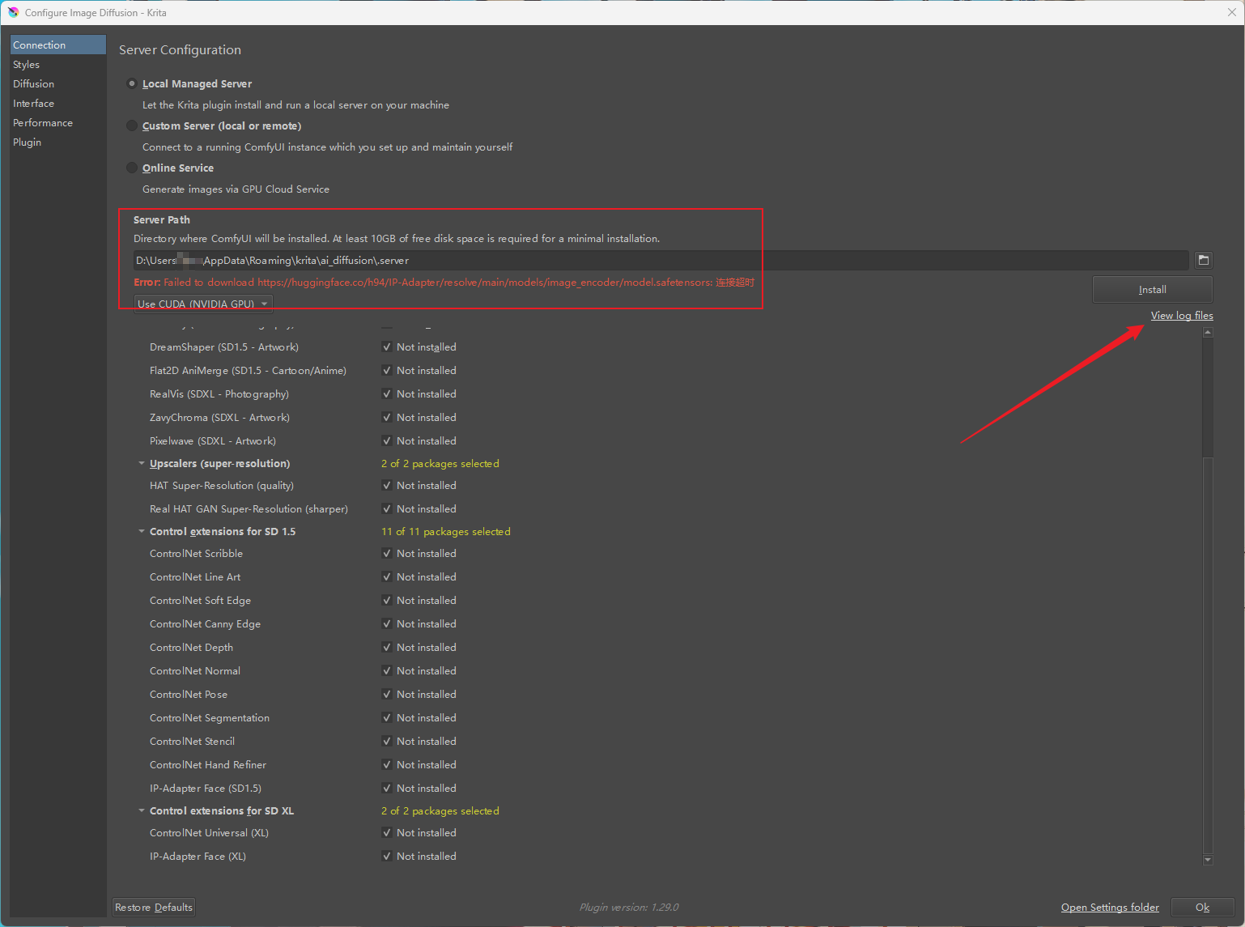Open the Use CUDA (NVIDIA GPU) dropdown
Viewport: 1245px width, 927px height.
point(203,304)
